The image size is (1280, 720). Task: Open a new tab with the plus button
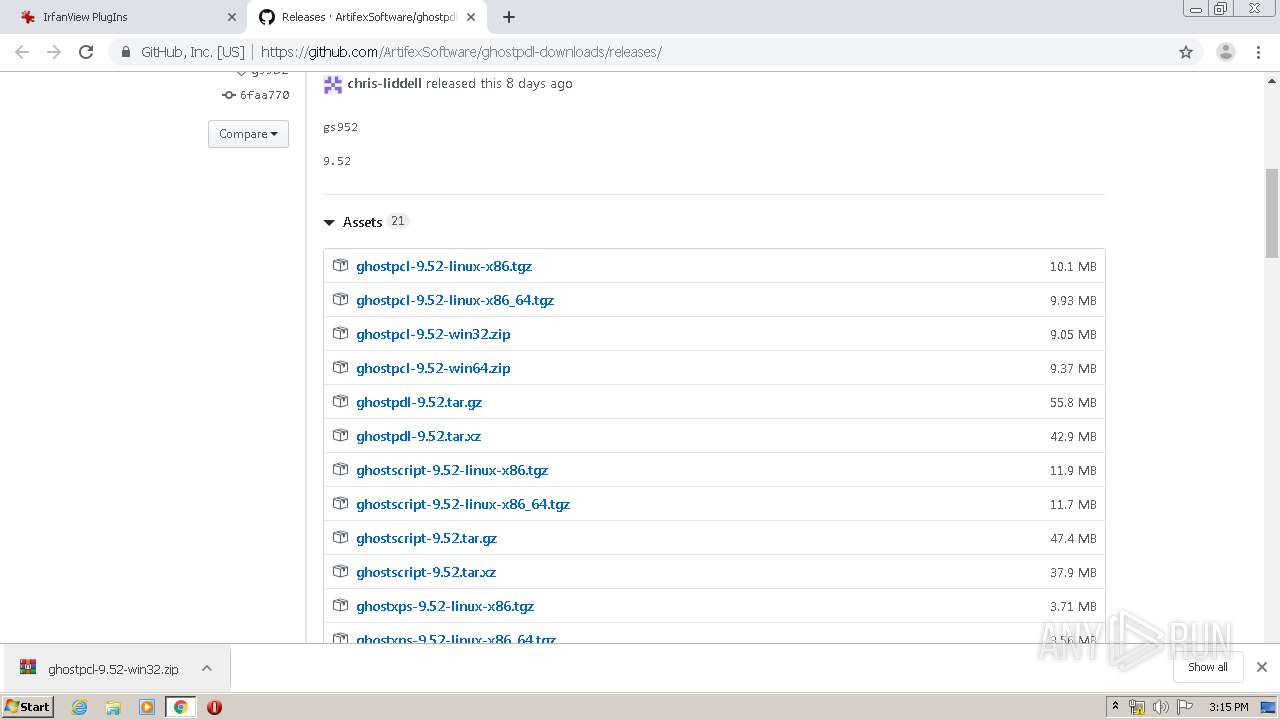click(x=509, y=17)
